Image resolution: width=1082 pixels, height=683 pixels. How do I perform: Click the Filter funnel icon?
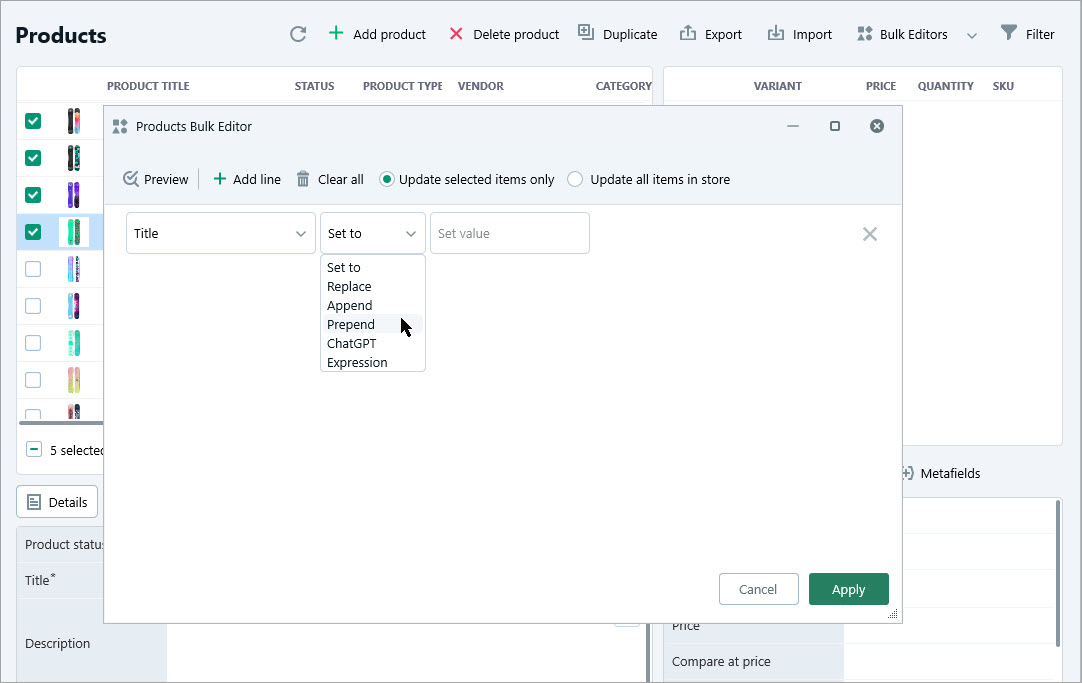1008,32
